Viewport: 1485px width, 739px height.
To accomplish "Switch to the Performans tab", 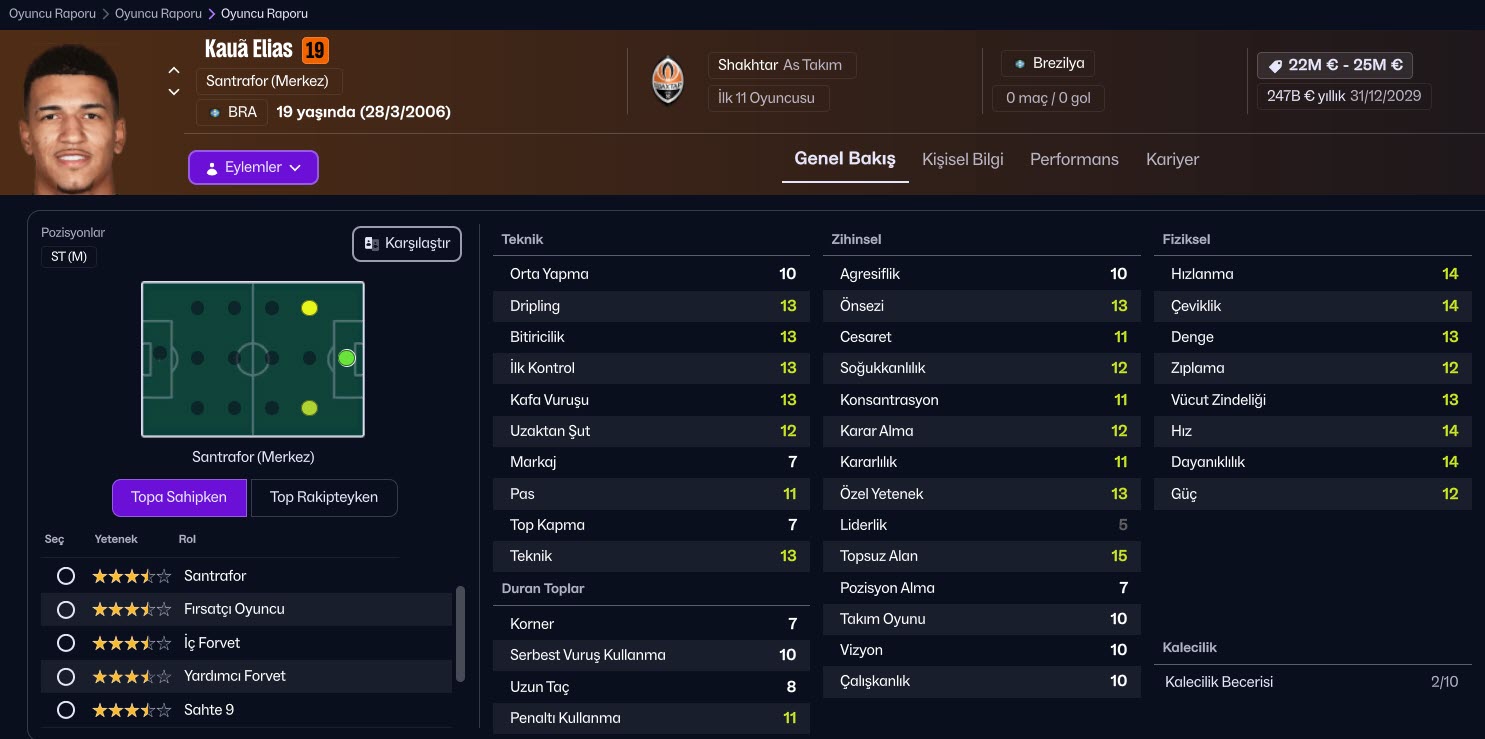I will [1074, 159].
